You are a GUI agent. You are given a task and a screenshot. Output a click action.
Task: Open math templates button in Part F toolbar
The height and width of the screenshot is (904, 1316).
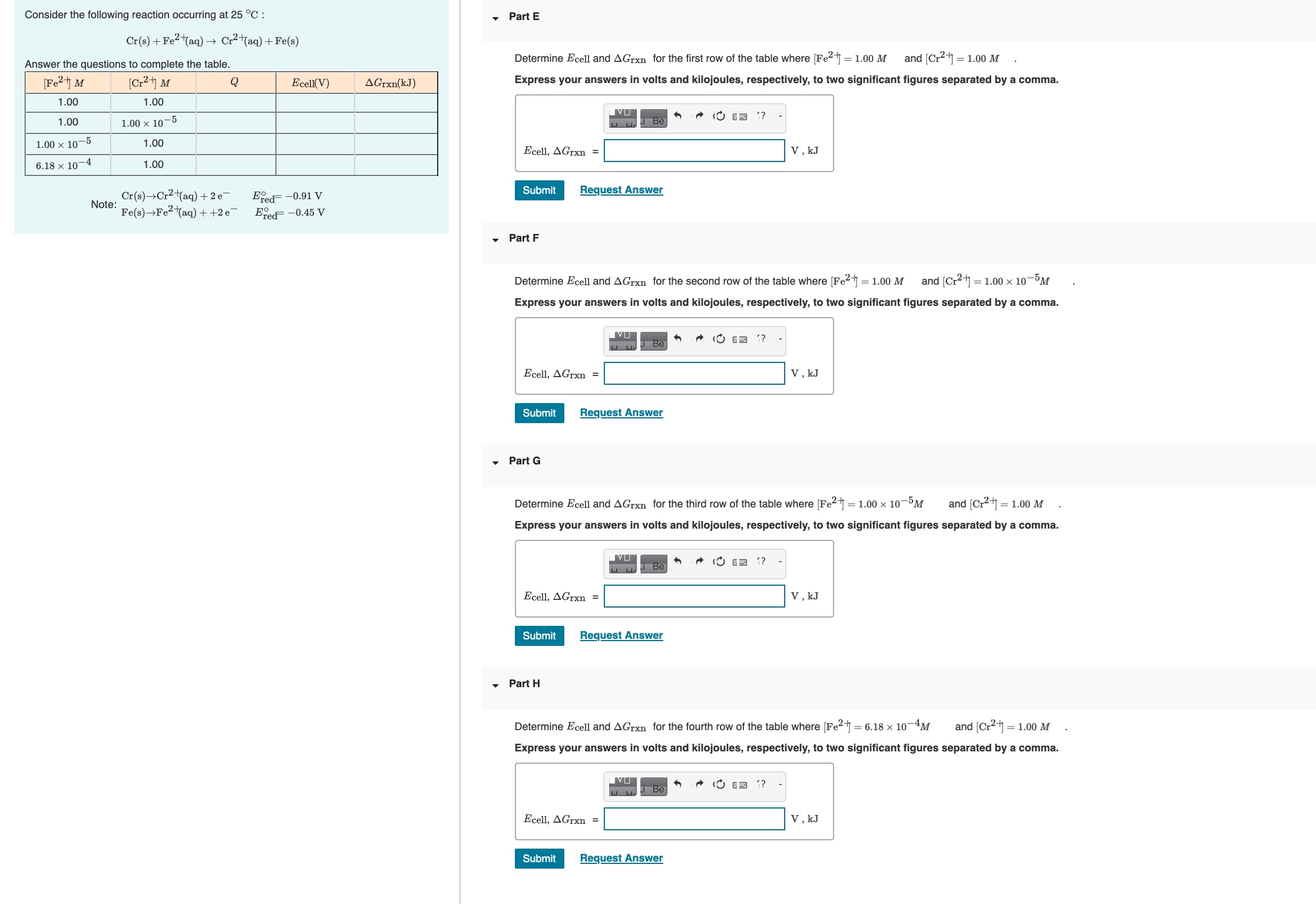(x=623, y=341)
